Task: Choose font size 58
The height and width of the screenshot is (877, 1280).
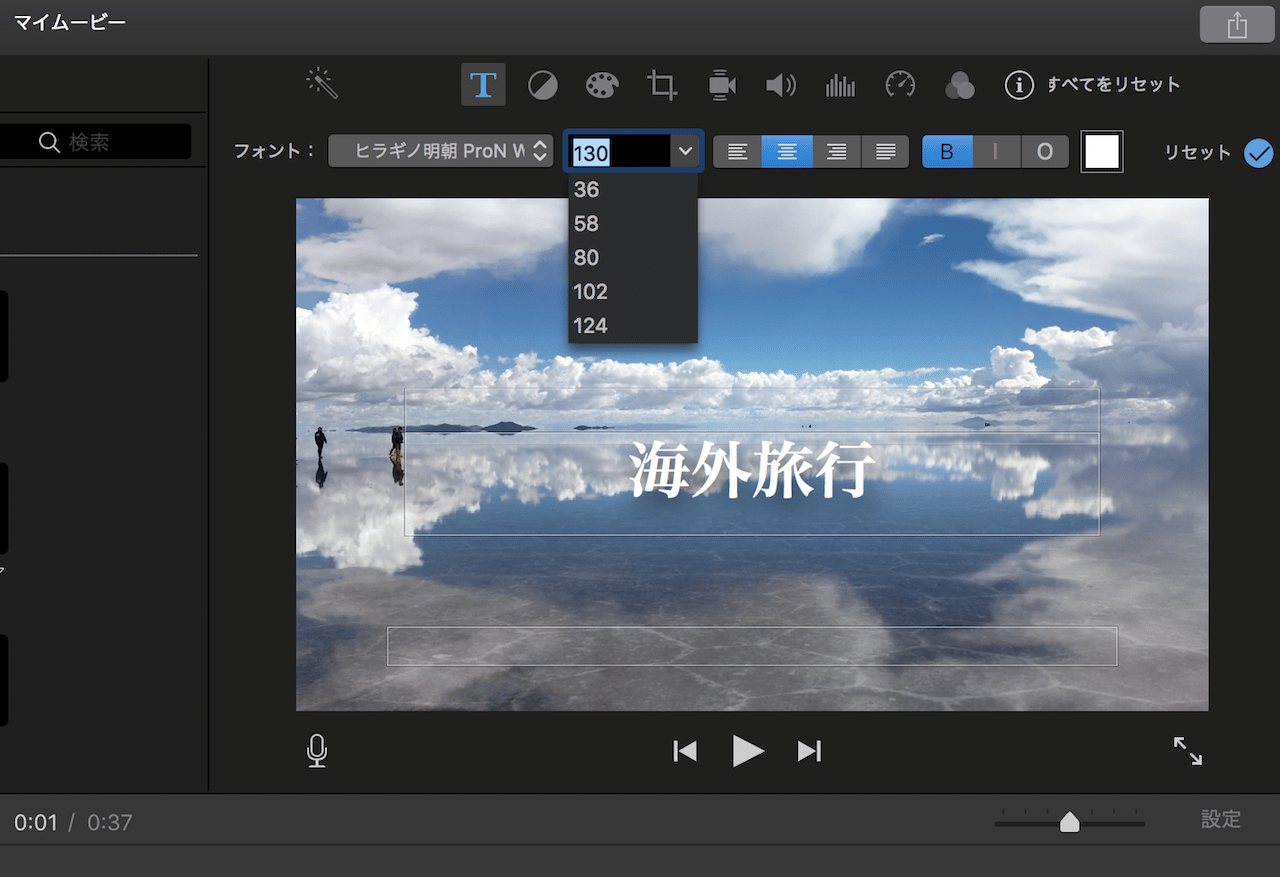Action: (x=633, y=224)
